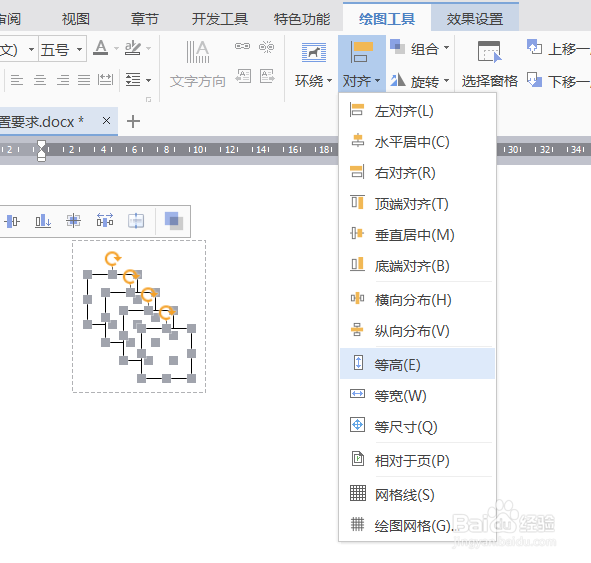Open 绘图网格(G) drawing grid settings
Screen dimensions: 591x563
(417, 525)
